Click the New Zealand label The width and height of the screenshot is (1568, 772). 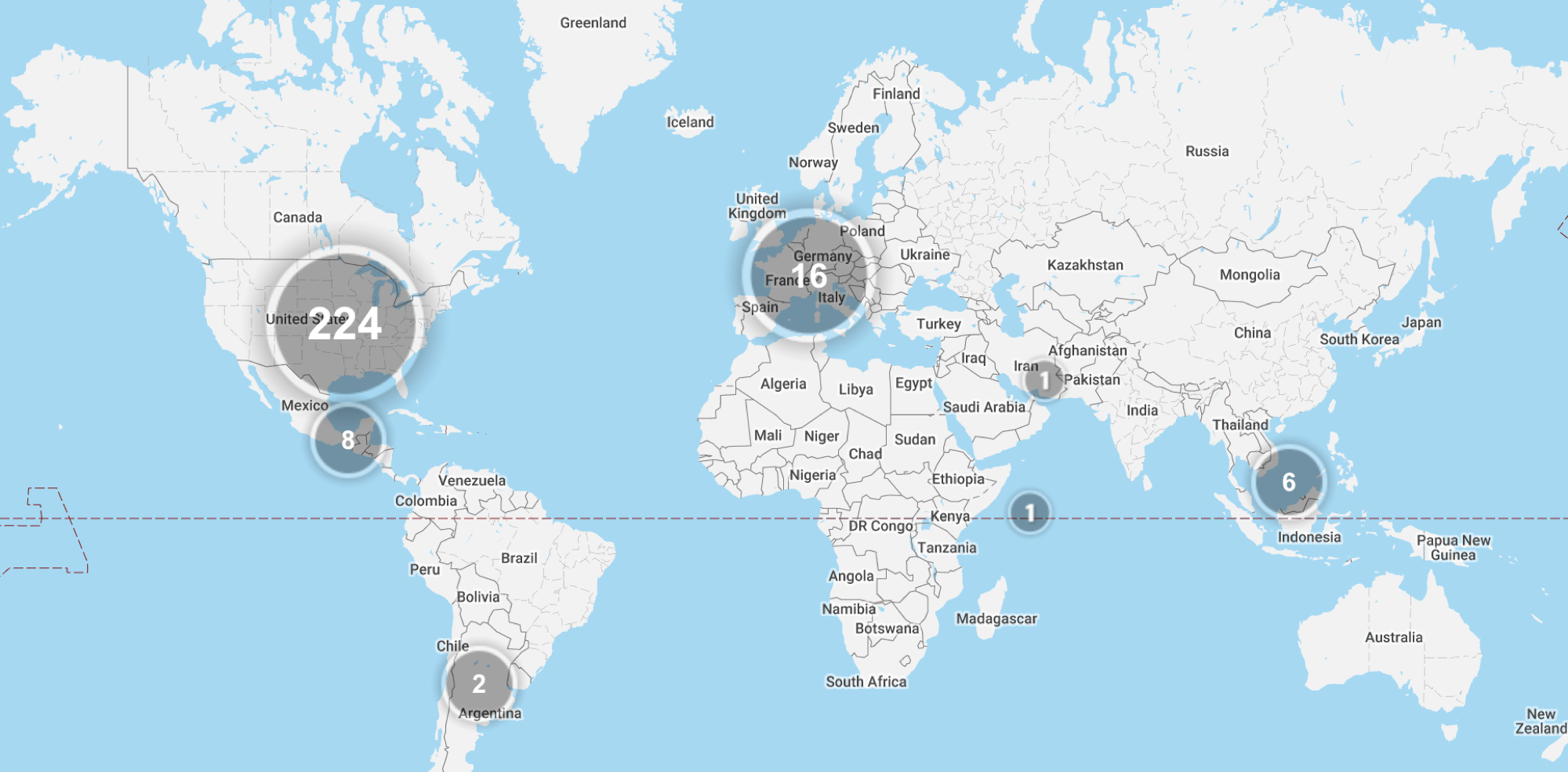coord(1541,721)
